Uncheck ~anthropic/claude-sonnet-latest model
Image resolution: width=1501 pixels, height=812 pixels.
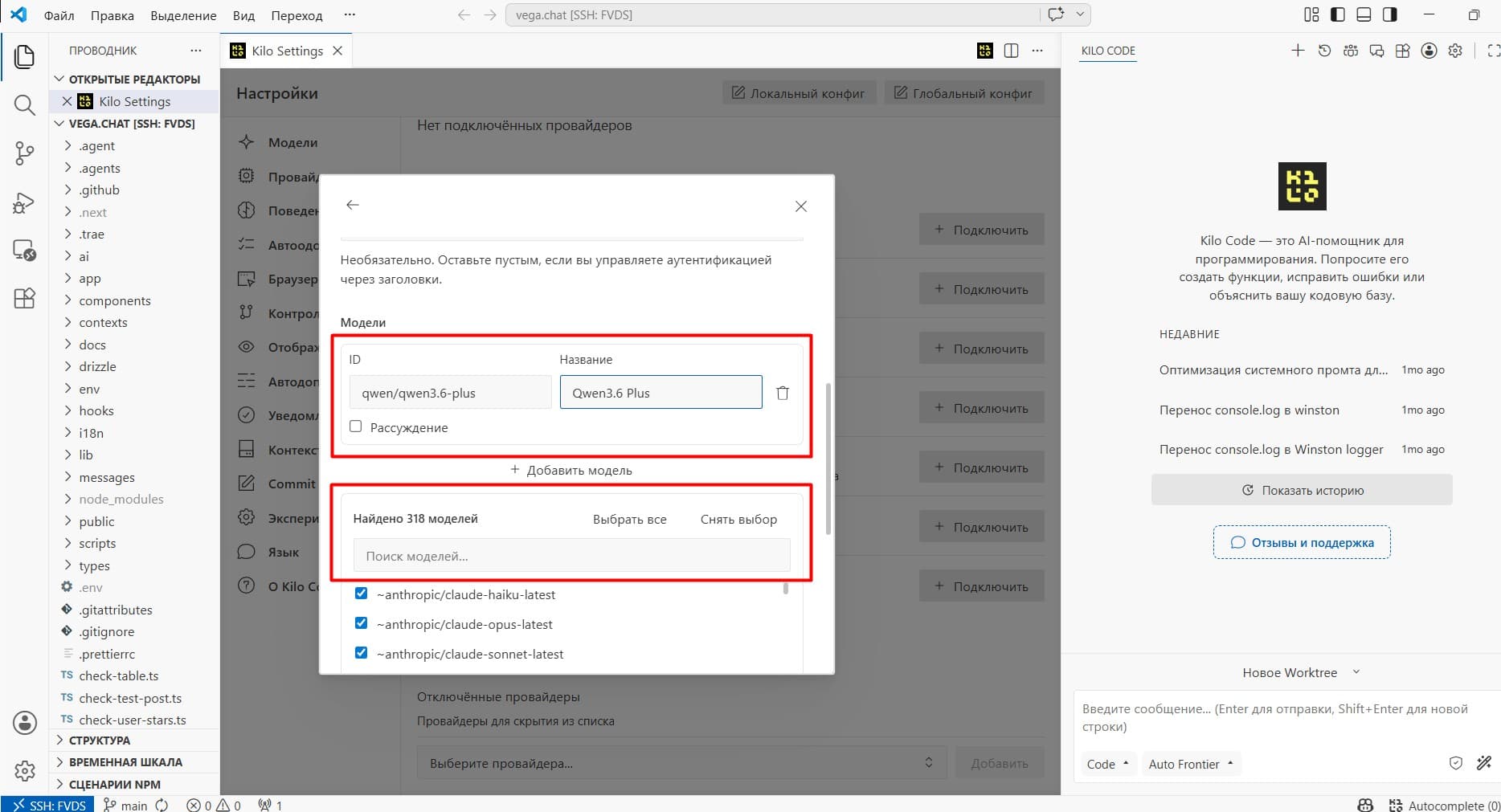coord(361,653)
